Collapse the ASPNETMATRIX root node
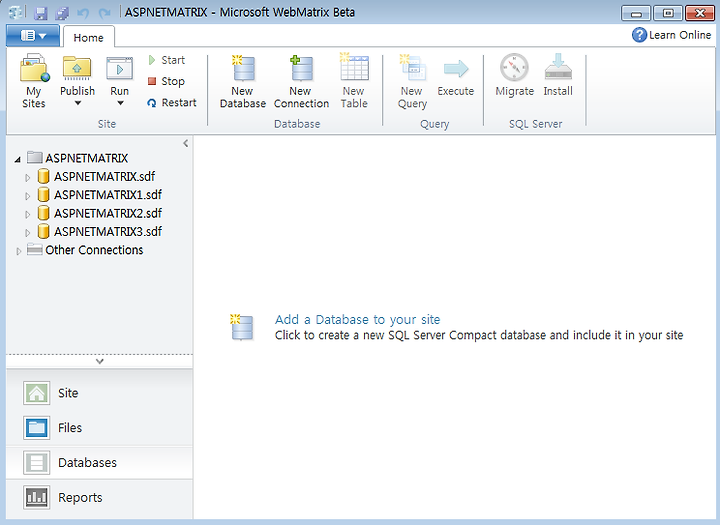This screenshot has height=525, width=720. point(18,159)
